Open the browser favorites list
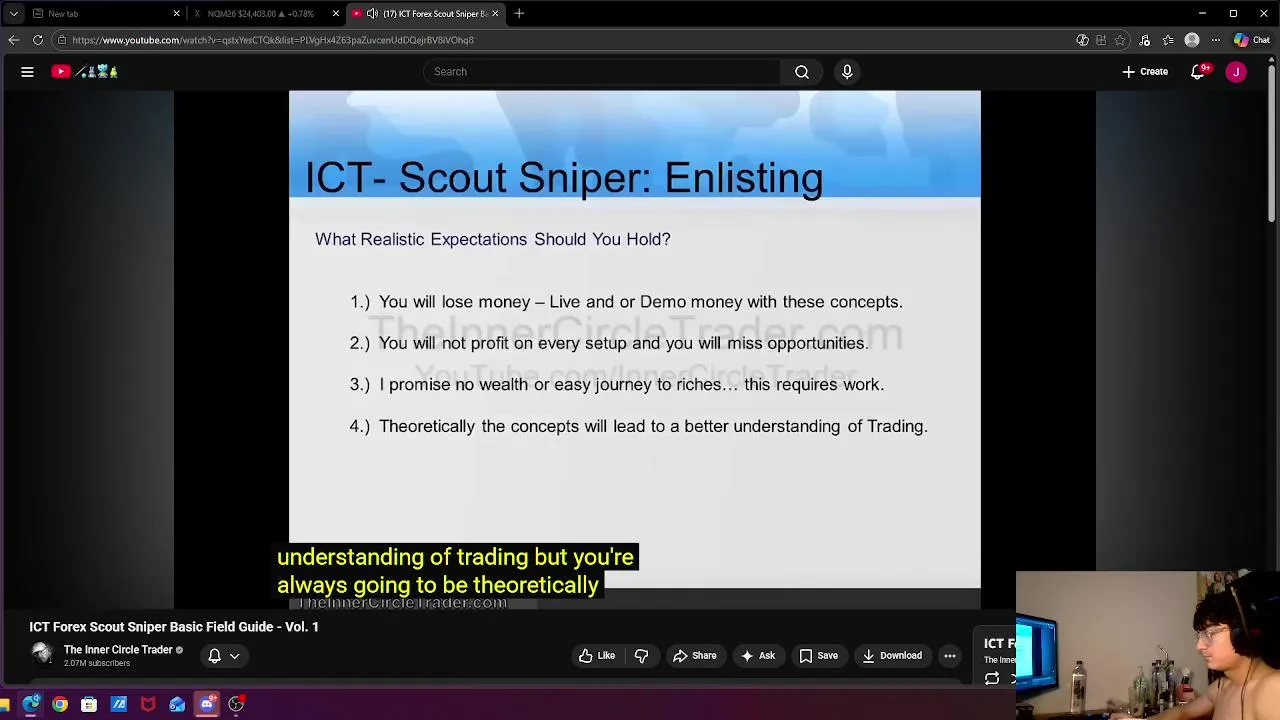1280x720 pixels. click(x=1168, y=40)
